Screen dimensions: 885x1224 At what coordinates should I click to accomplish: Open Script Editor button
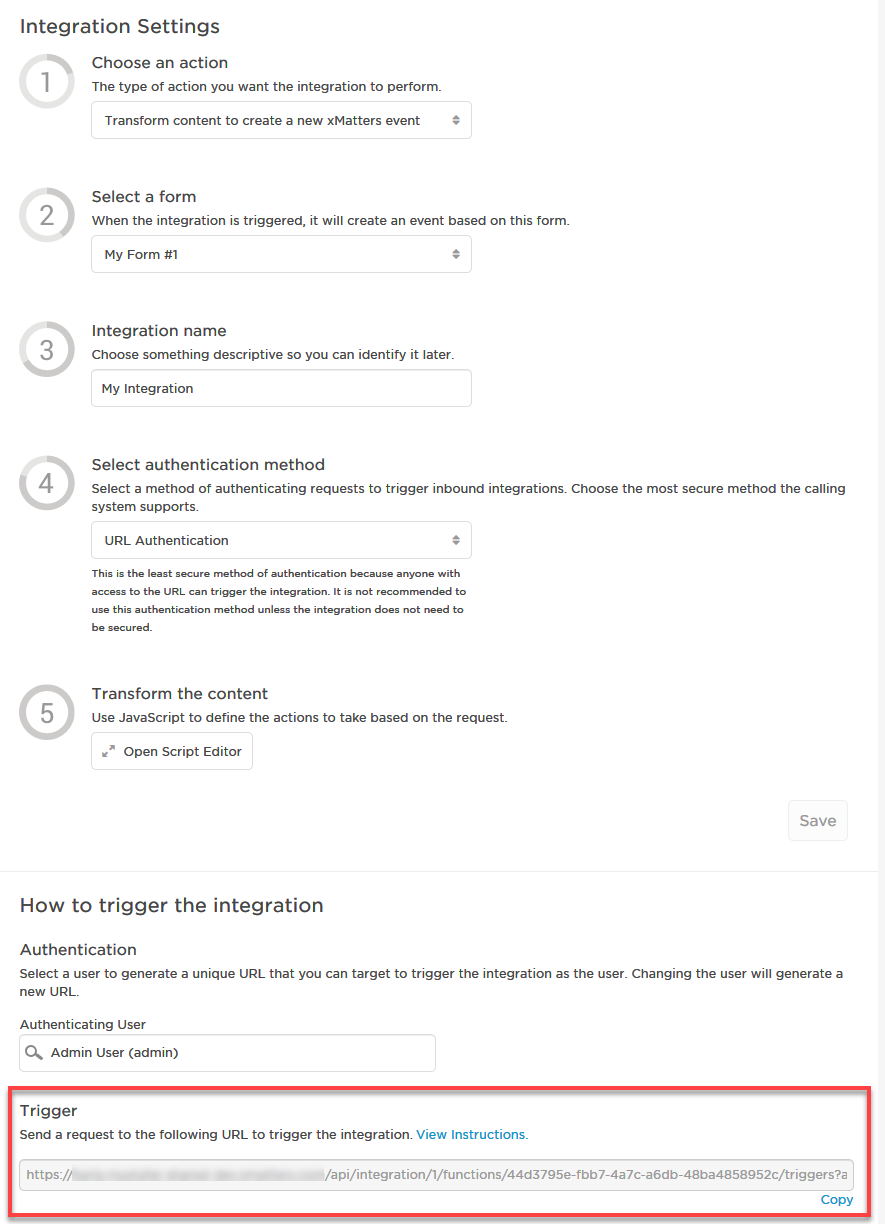pyautogui.click(x=172, y=751)
